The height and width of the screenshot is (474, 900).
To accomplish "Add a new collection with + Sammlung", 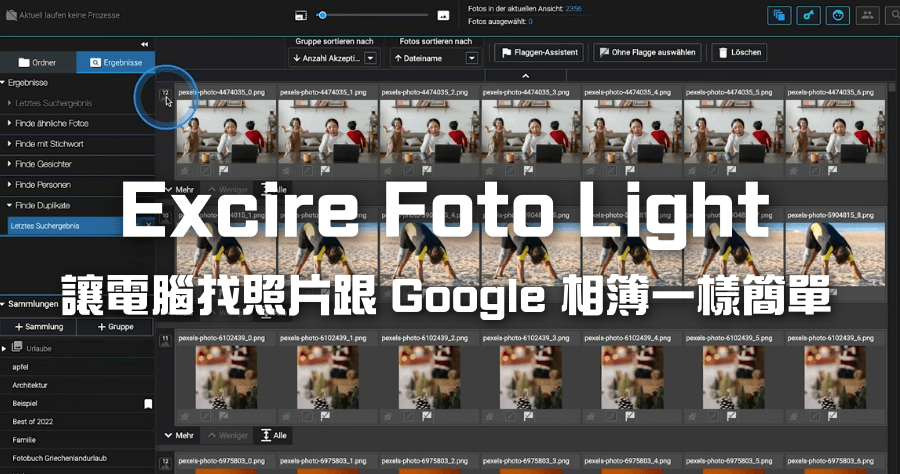I will 38,327.
